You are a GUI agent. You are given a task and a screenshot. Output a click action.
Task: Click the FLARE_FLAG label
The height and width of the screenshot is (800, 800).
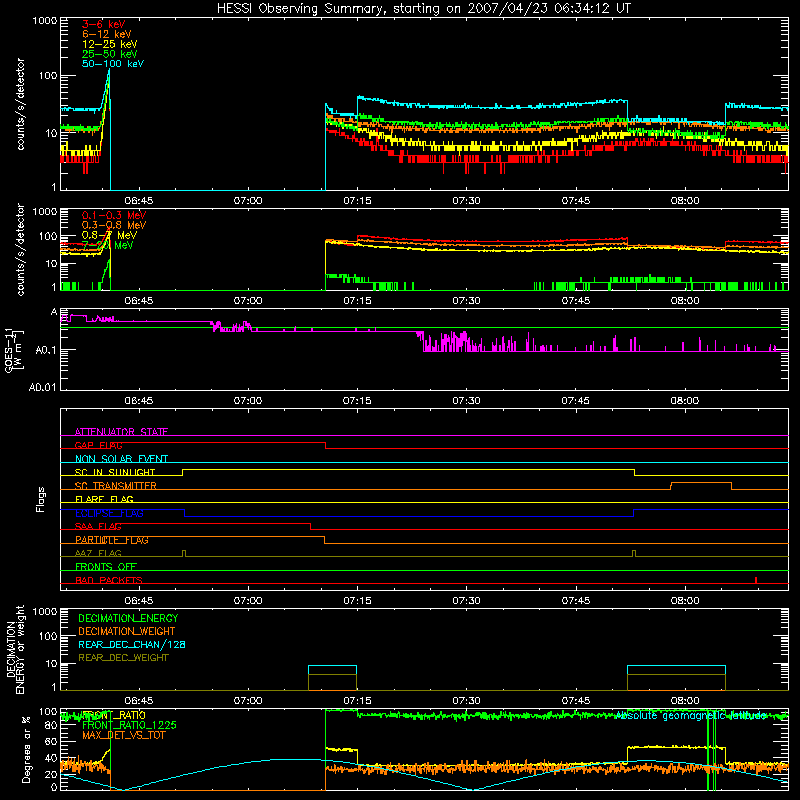click(x=104, y=499)
